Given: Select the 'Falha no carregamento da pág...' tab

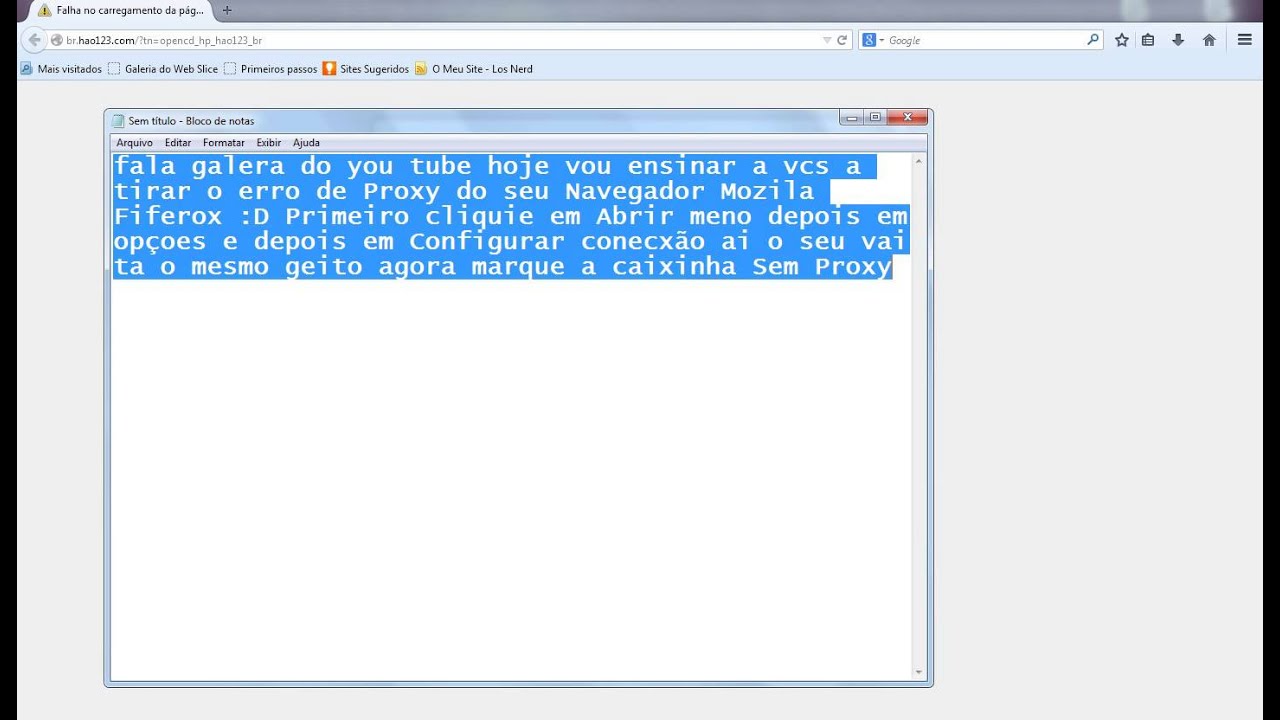Looking at the screenshot, I should click(x=122, y=10).
